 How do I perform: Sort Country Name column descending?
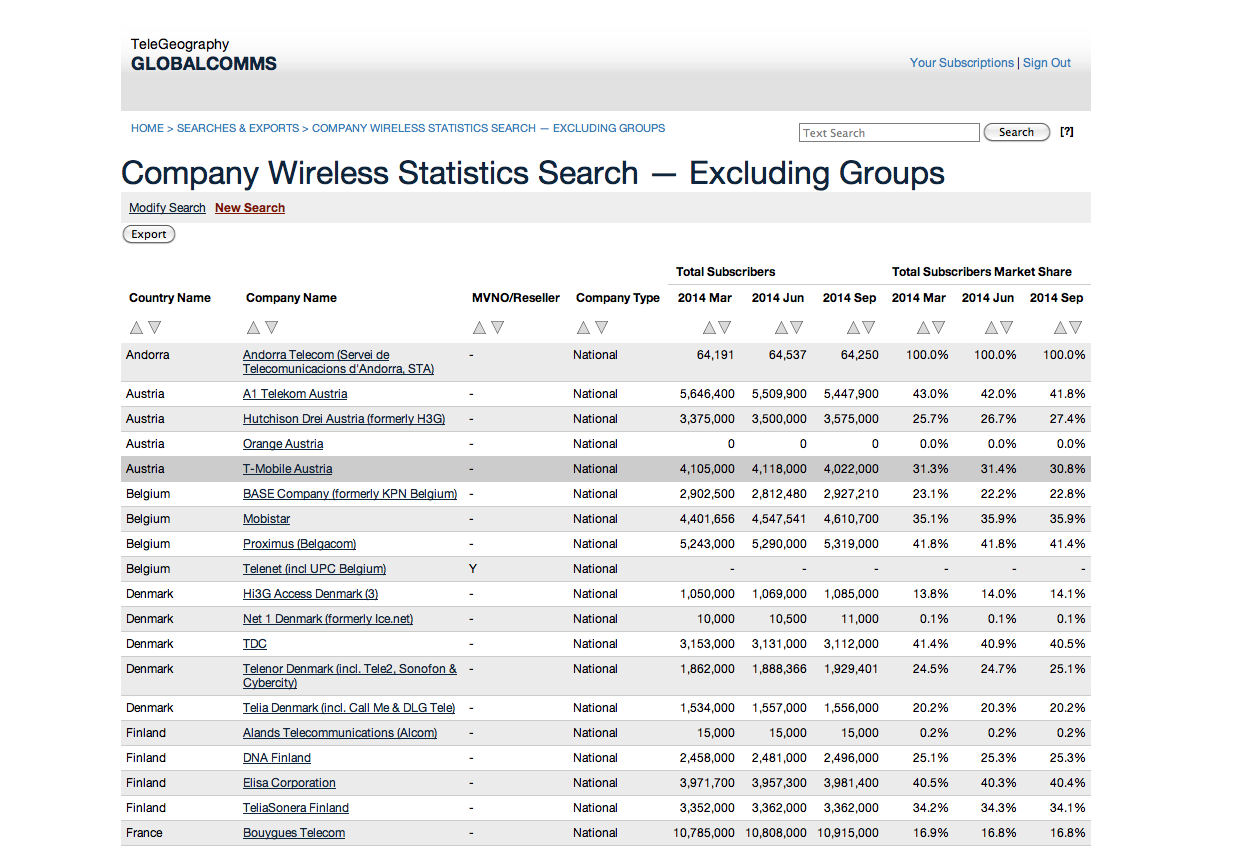pos(155,327)
